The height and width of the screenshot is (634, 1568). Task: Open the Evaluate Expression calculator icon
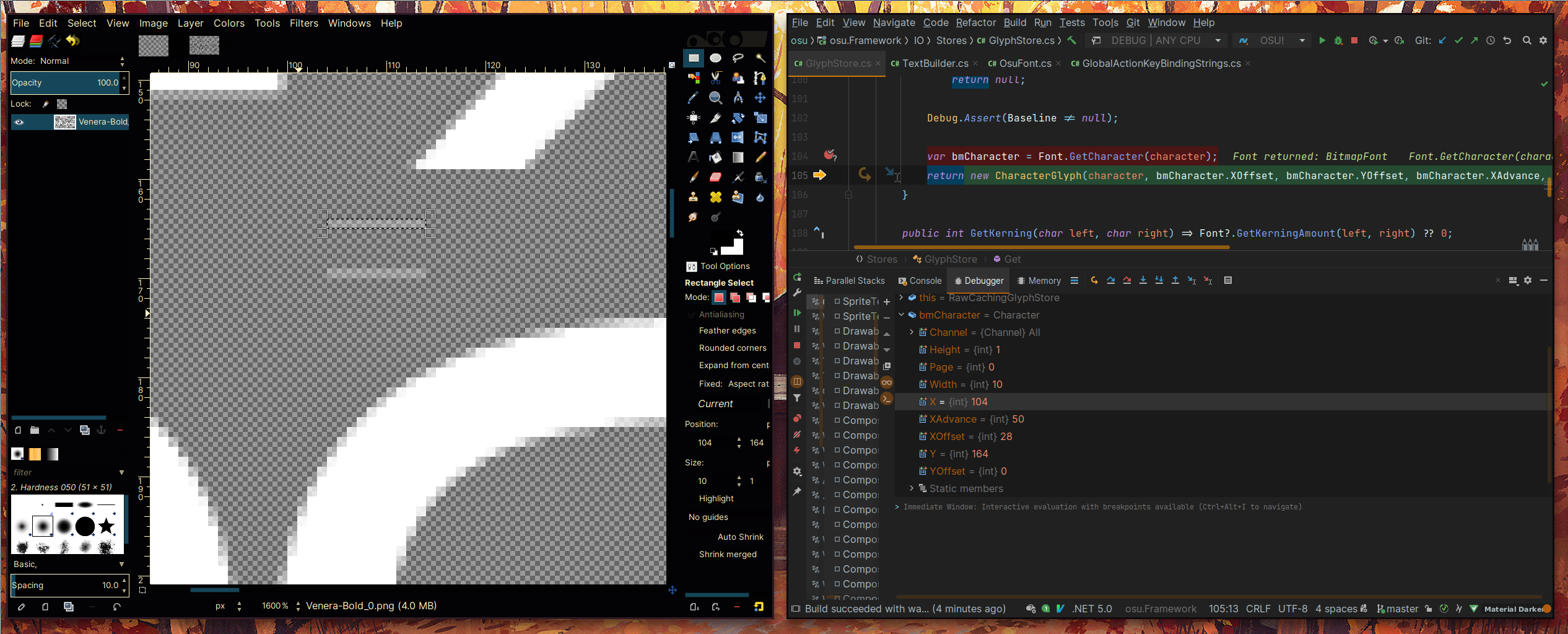1228,280
